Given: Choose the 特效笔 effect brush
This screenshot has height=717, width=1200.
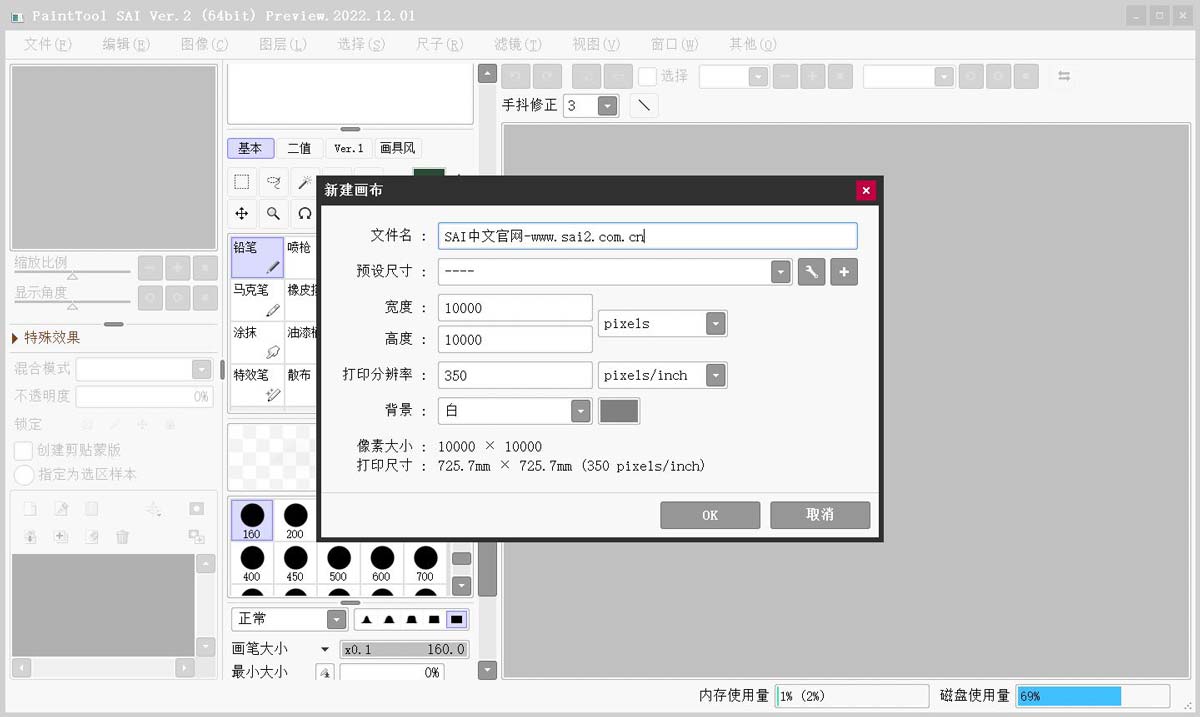Looking at the screenshot, I should pos(257,386).
